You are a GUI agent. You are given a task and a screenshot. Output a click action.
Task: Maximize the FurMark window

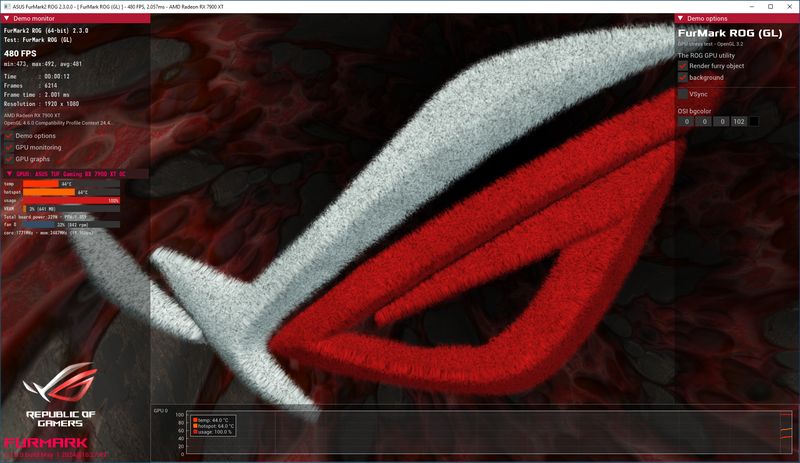(770, 7)
